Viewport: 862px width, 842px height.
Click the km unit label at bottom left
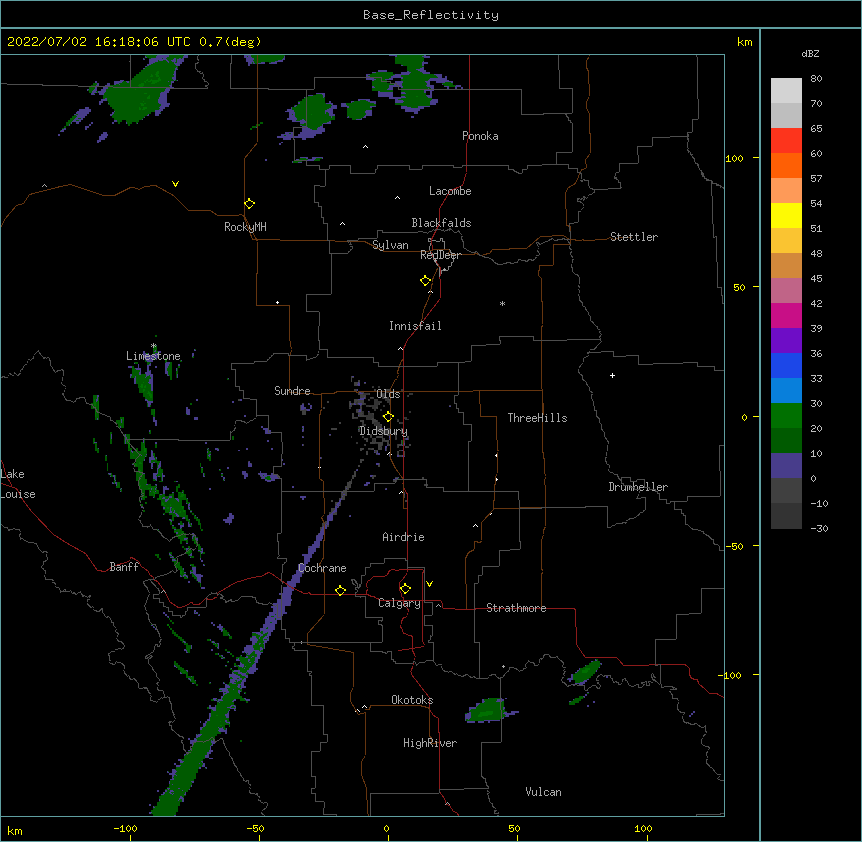pyautogui.click(x=15, y=831)
